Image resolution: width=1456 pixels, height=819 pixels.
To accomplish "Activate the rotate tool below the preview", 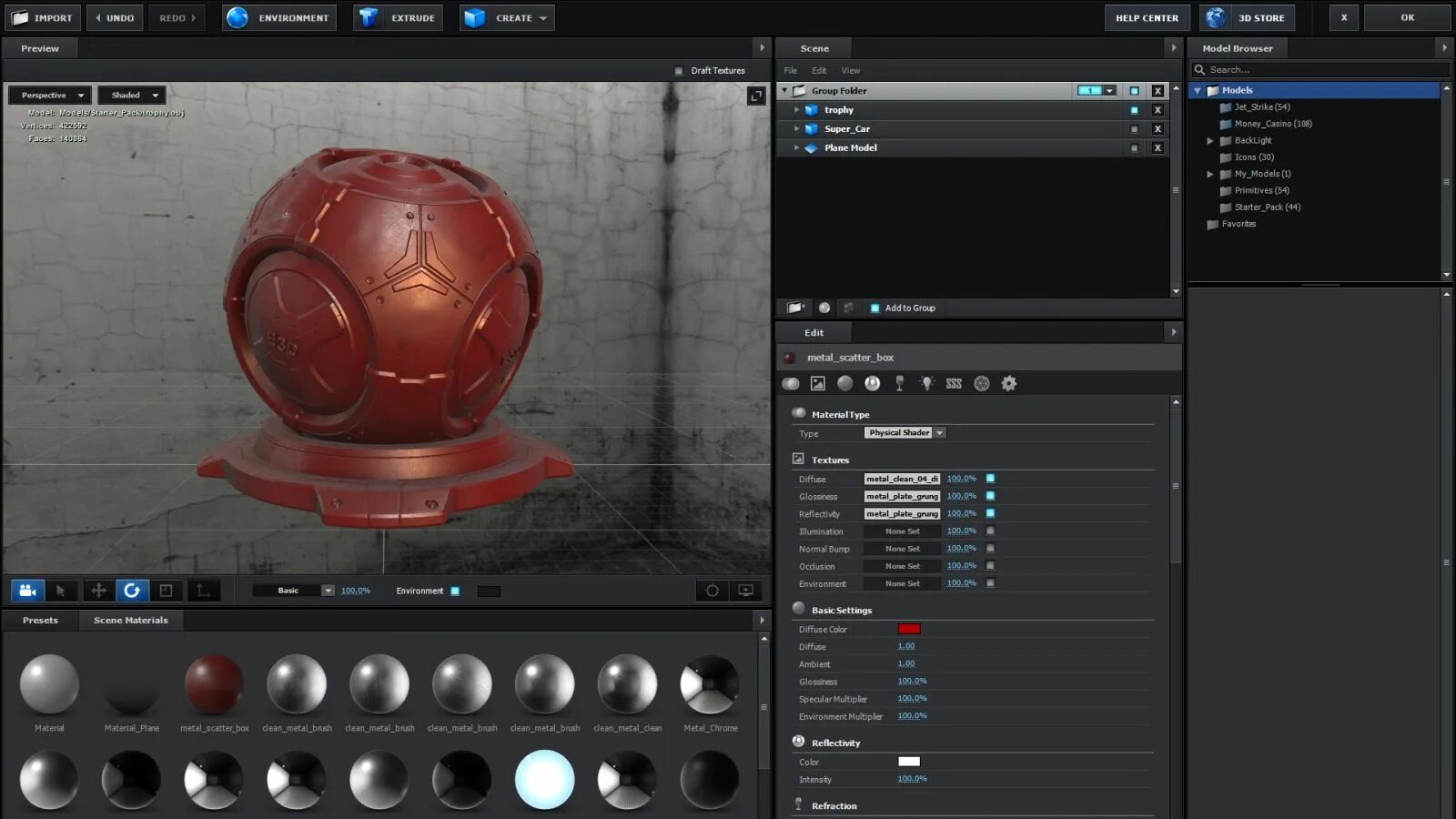I will tap(132, 591).
